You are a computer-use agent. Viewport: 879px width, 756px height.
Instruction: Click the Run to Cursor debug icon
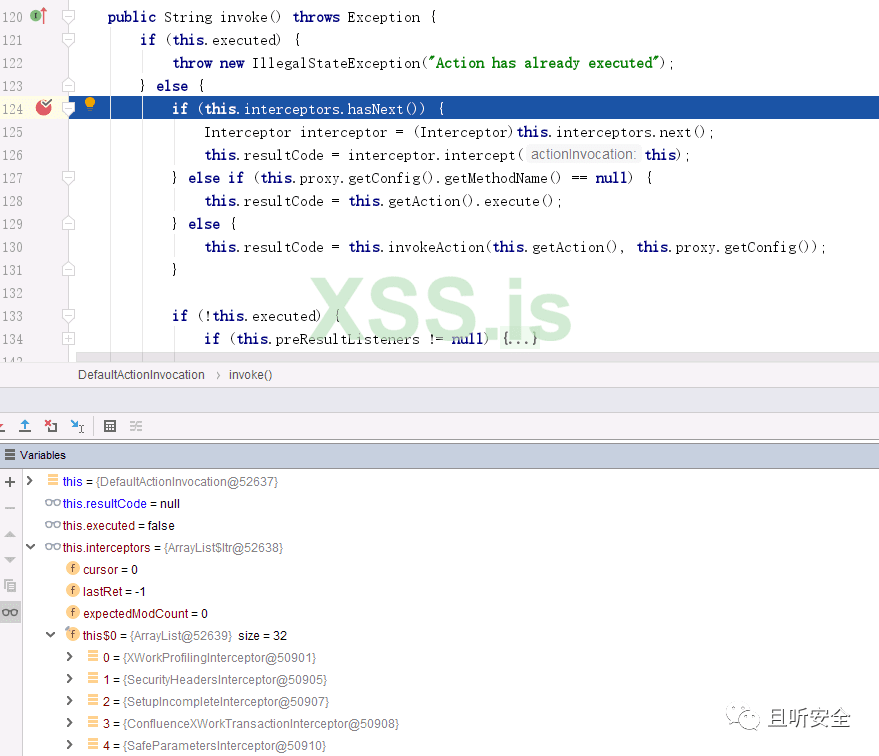[x=77, y=426]
